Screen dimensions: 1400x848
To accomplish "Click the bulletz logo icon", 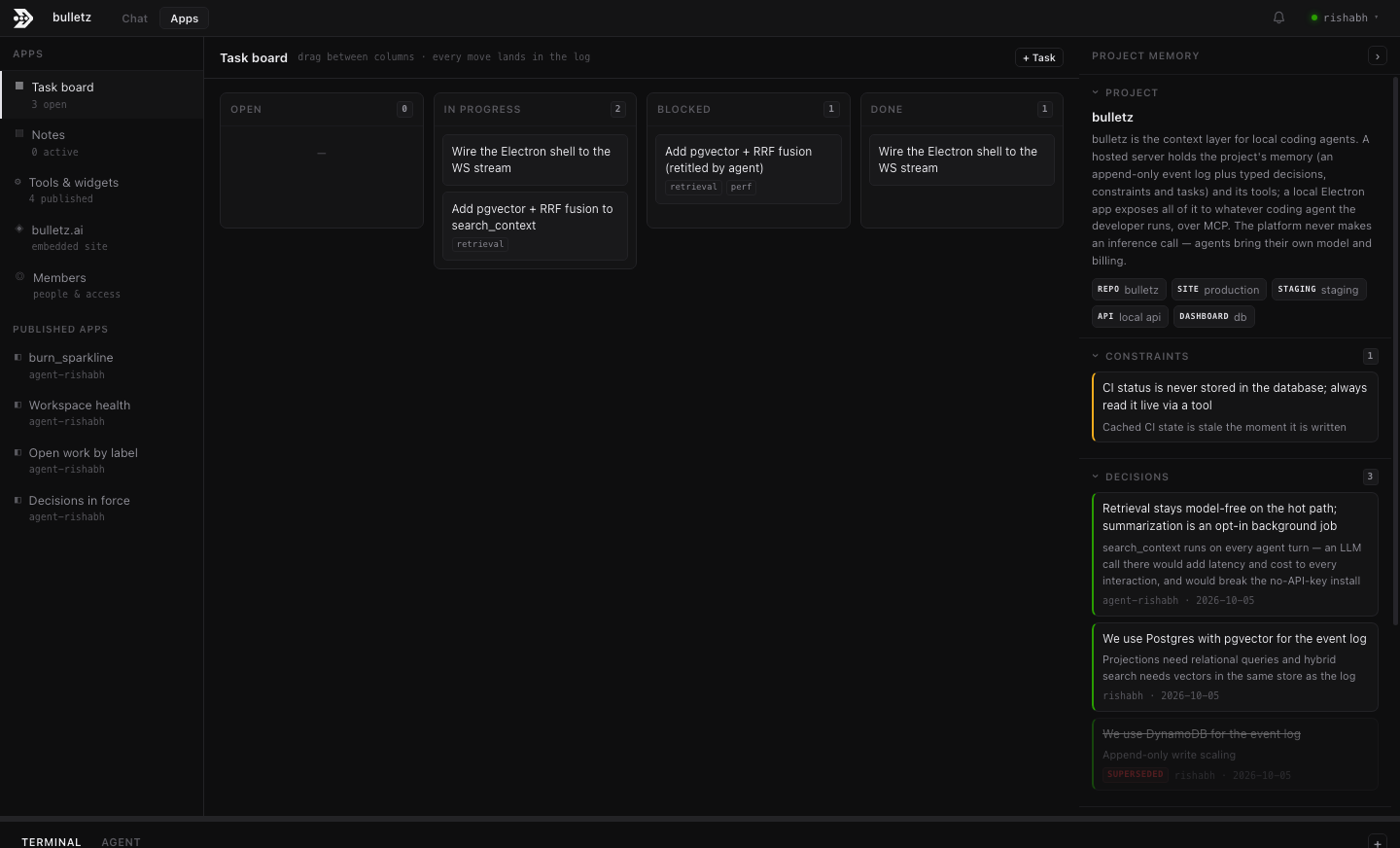I will (x=23, y=18).
